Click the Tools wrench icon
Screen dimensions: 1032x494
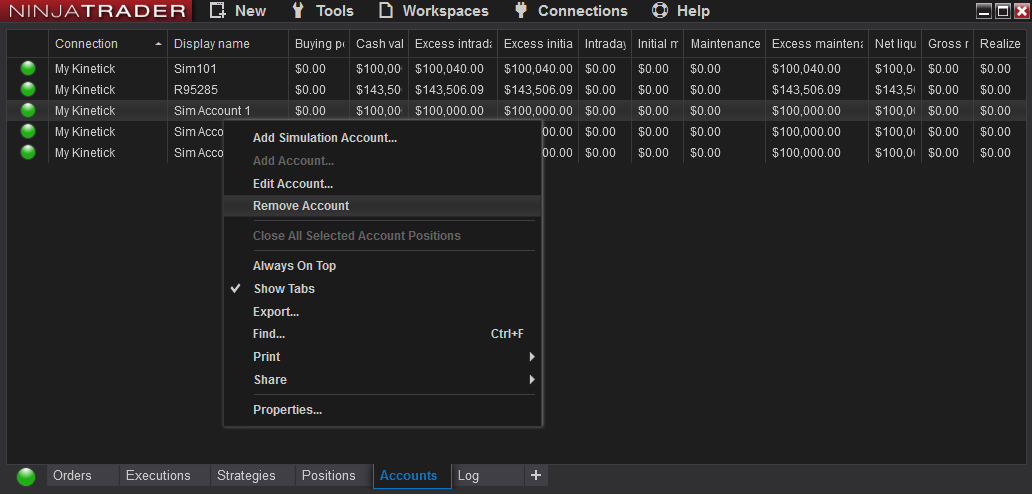pyautogui.click(x=298, y=11)
